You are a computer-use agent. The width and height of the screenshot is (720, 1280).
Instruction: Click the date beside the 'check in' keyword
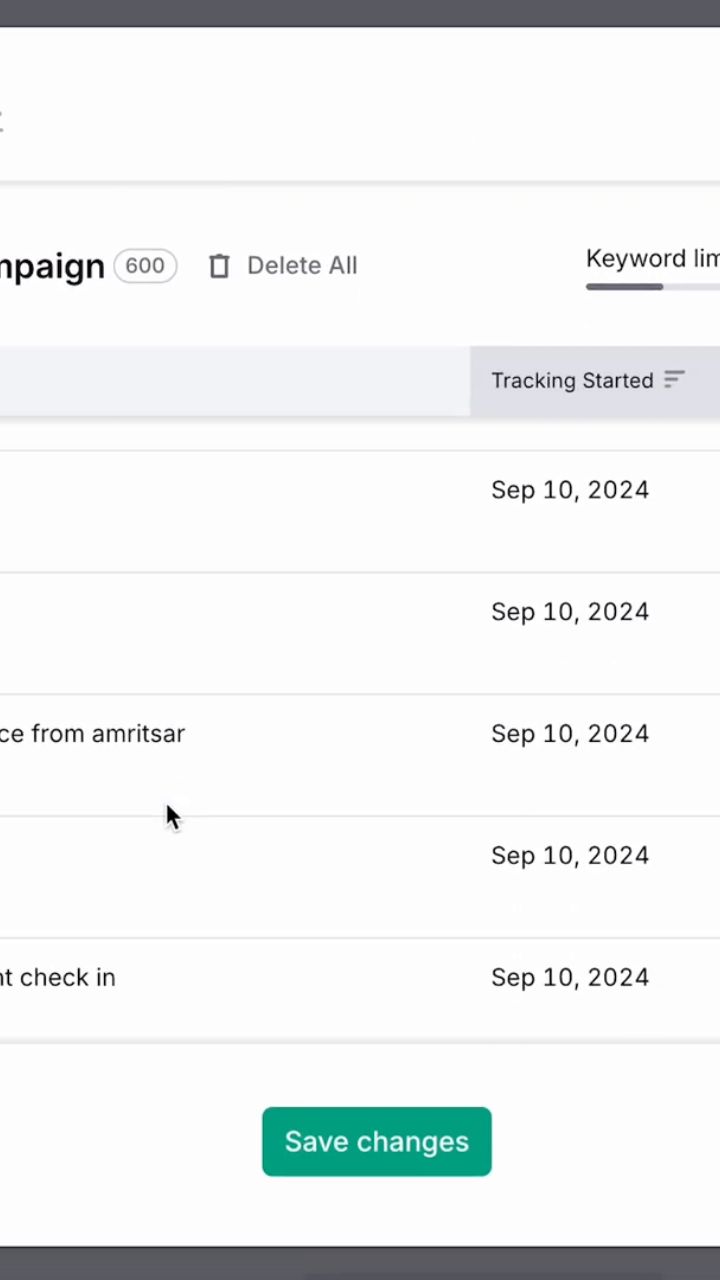[570, 978]
